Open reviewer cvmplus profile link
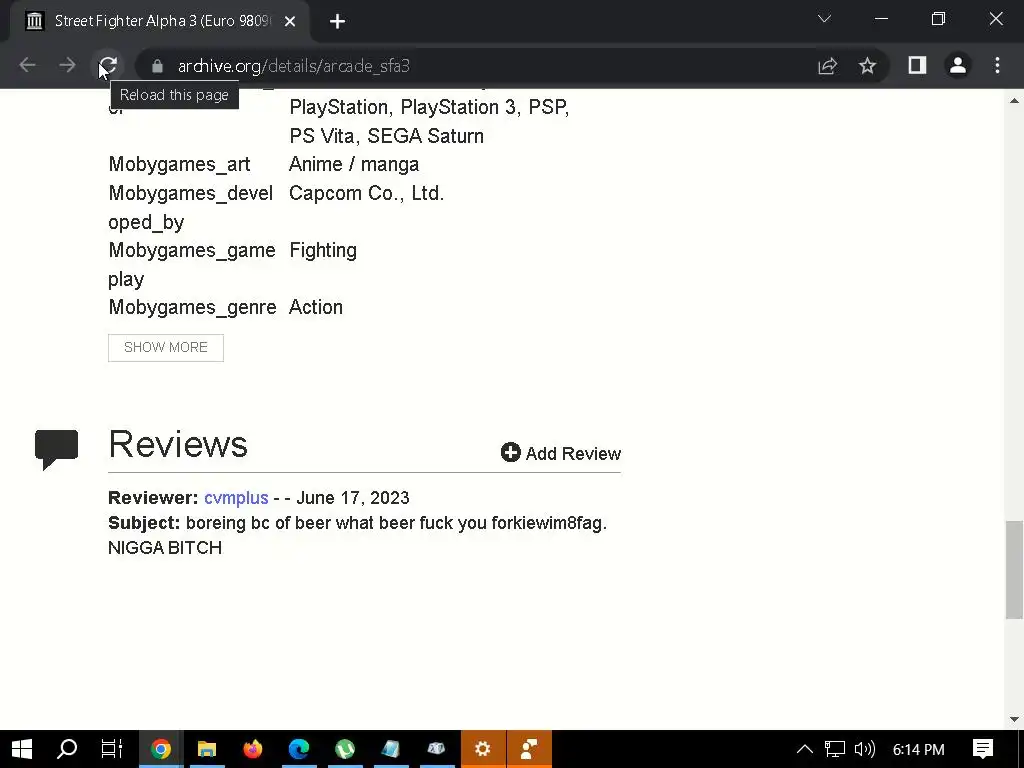This screenshot has width=1024, height=768. tap(236, 498)
